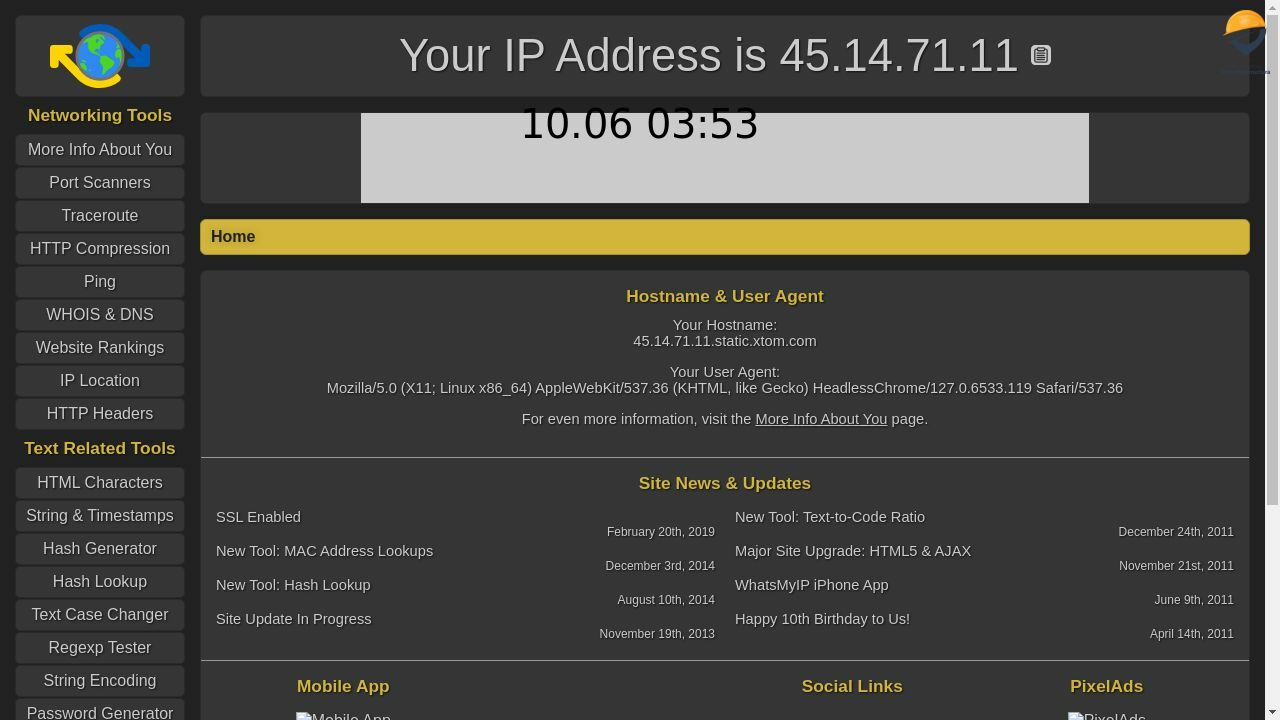The image size is (1280, 720).
Task: Open Text Case Changer tool
Action: (100, 615)
